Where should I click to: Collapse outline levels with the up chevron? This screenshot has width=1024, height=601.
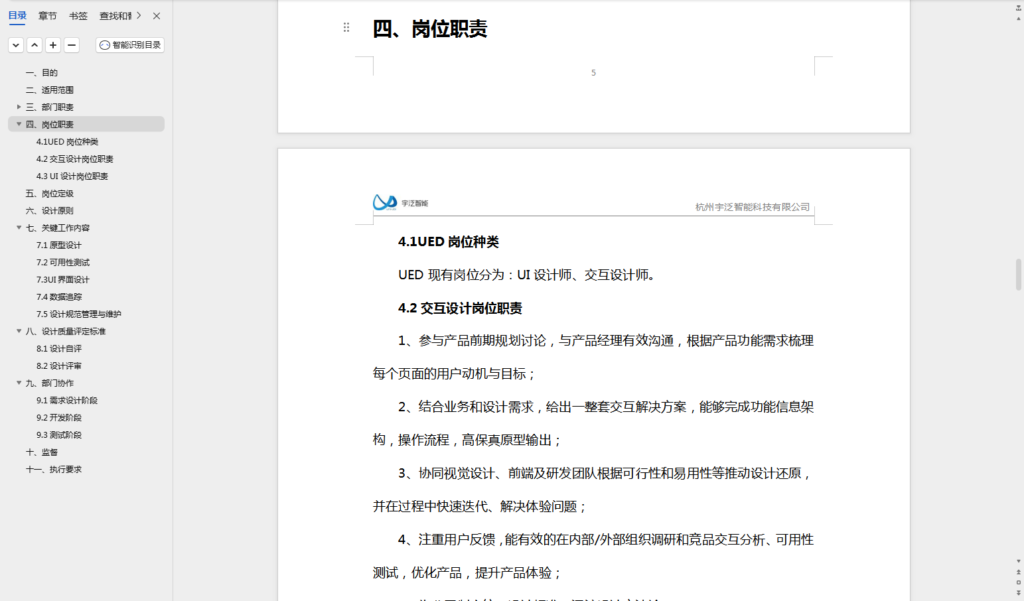click(35, 45)
